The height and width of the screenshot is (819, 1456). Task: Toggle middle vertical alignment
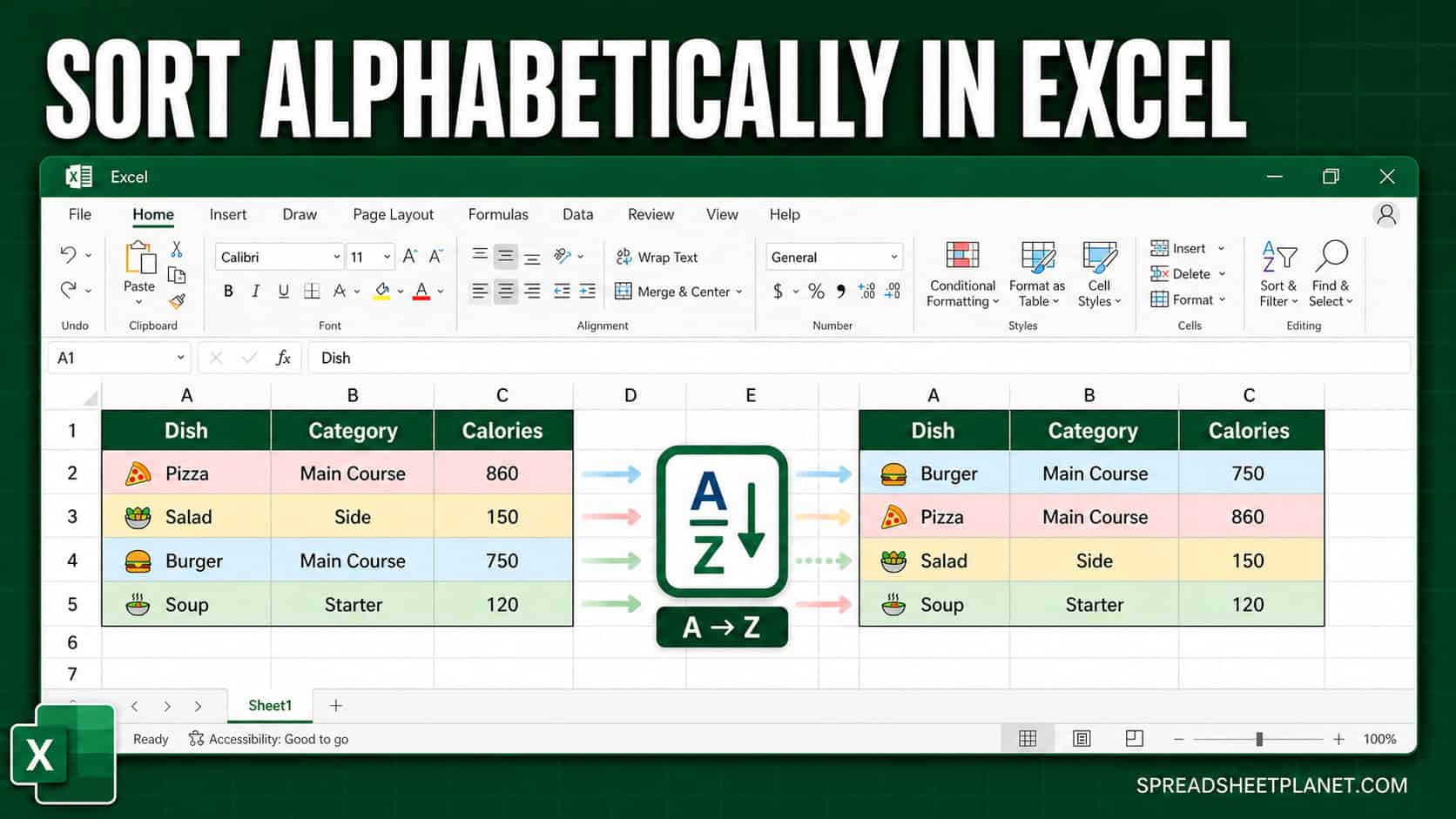[x=505, y=256]
